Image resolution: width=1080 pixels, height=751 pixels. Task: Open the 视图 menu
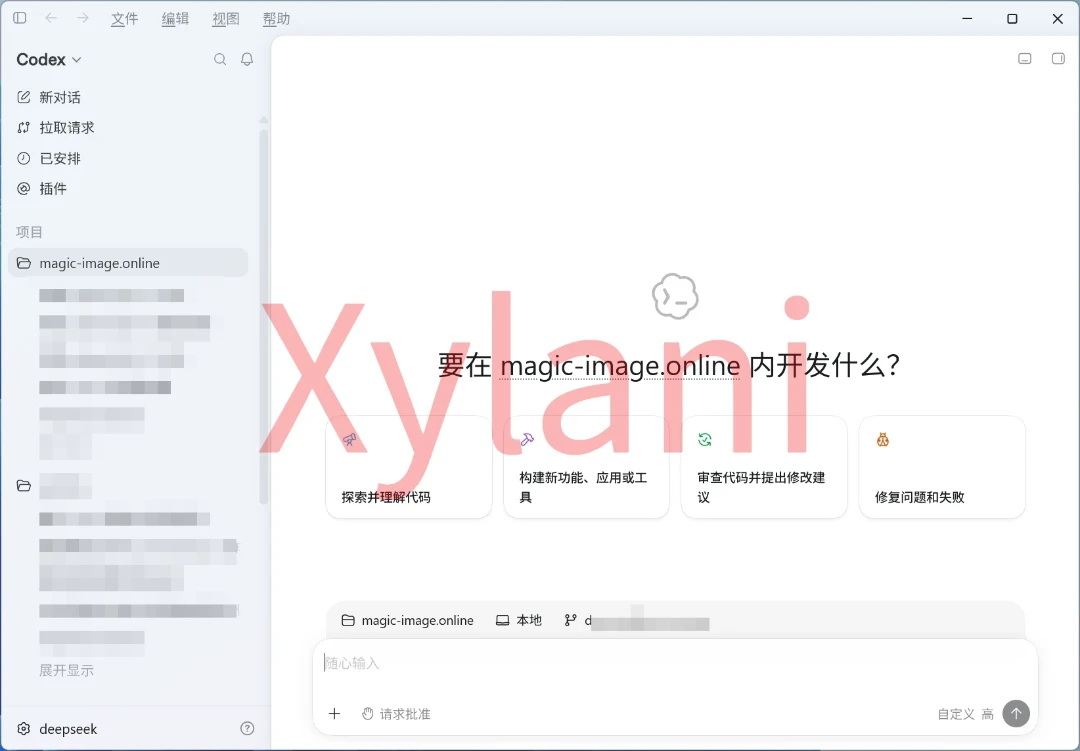pyautogui.click(x=226, y=19)
